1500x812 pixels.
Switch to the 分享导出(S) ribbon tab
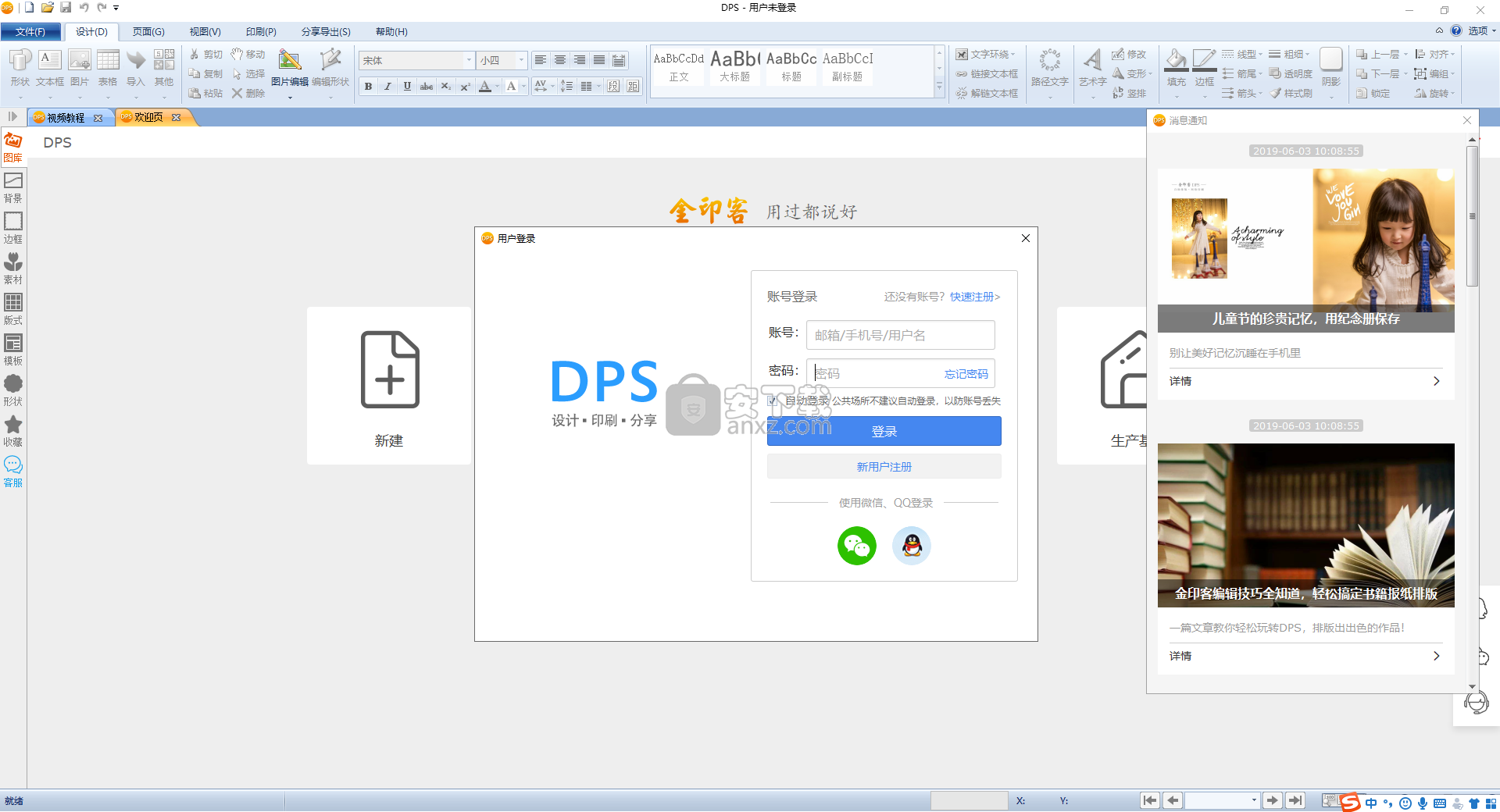tap(326, 32)
